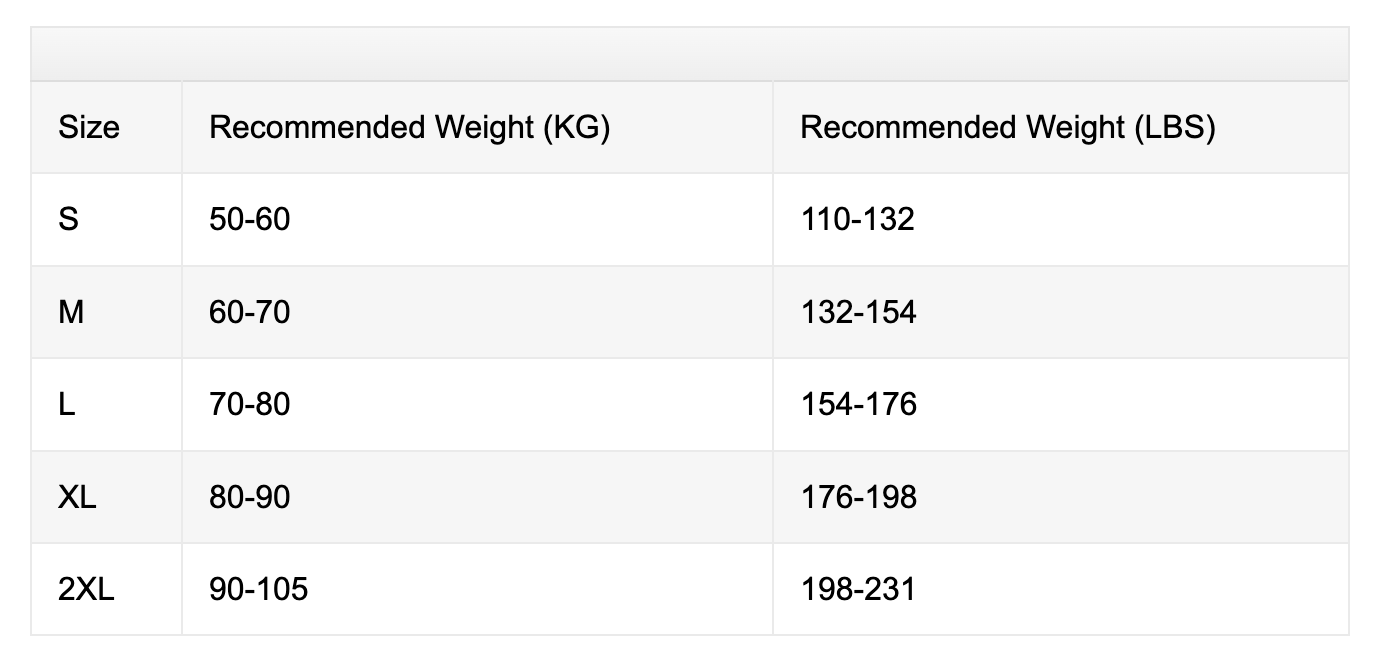Click the empty table title bar
The image size is (1376, 664).
pos(689,54)
